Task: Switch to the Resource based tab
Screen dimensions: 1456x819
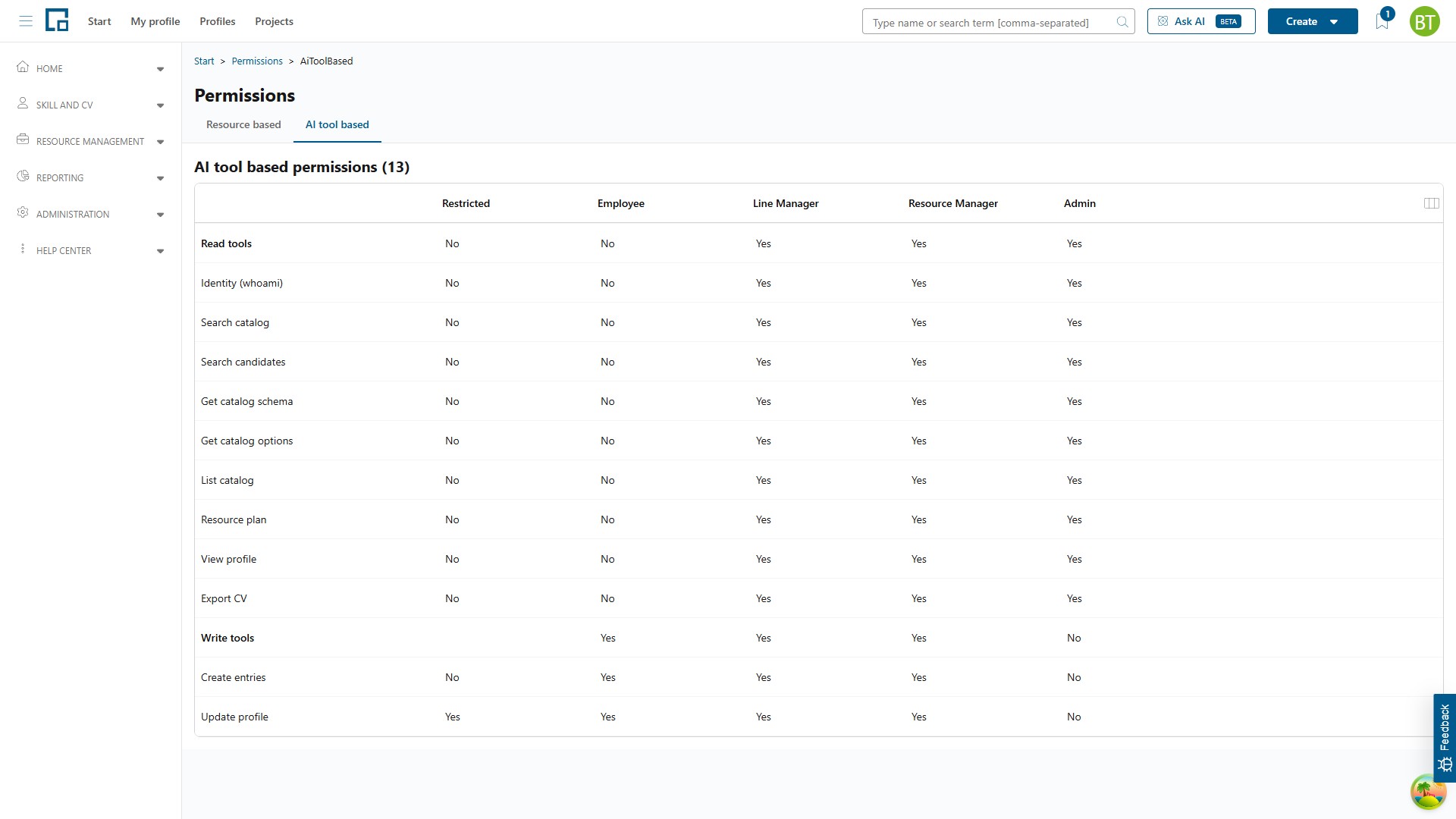Action: 243,124
